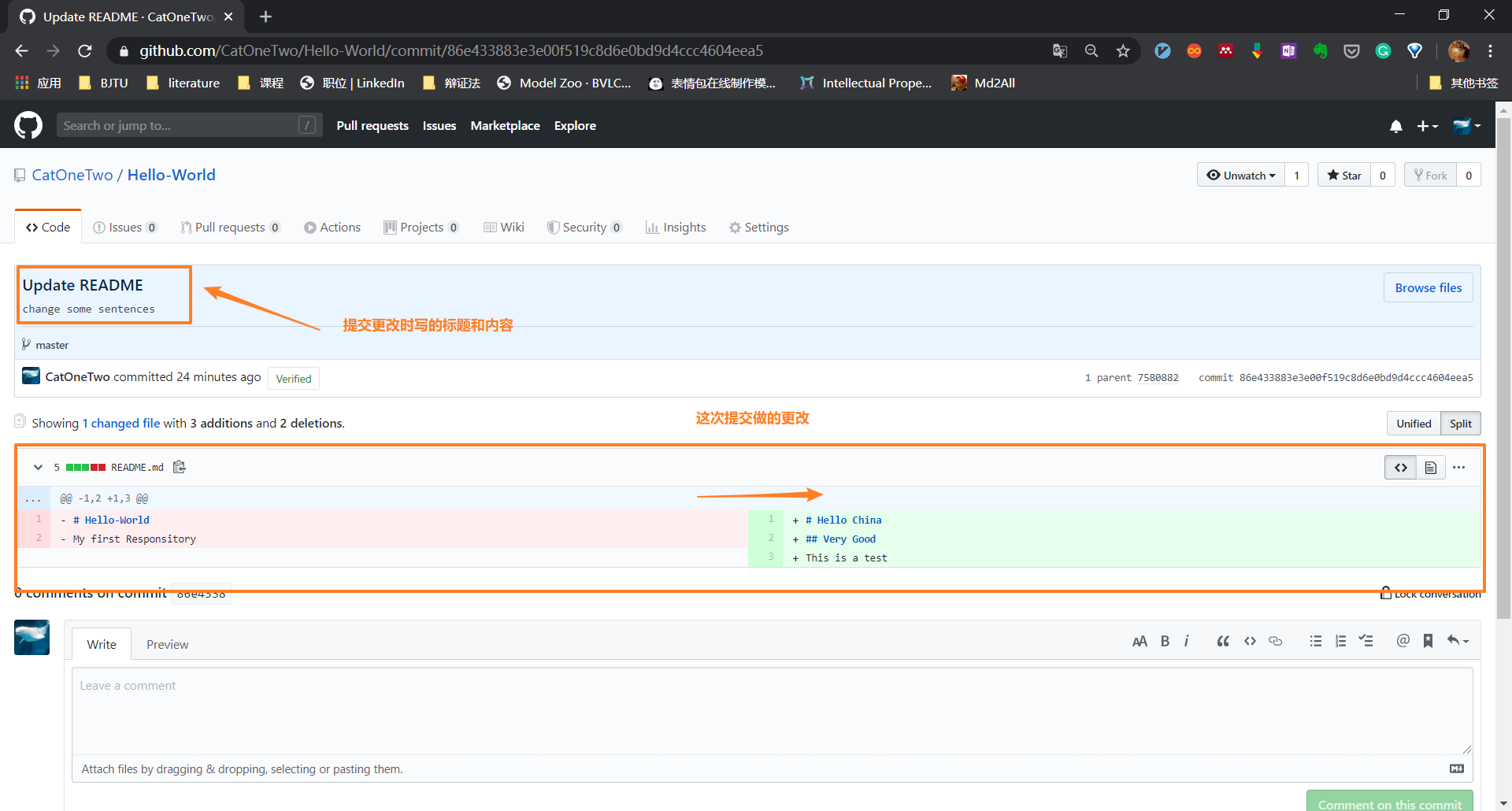This screenshot has height=811, width=1512.
Task: Click the GitHub logo in the header
Action: [x=28, y=125]
